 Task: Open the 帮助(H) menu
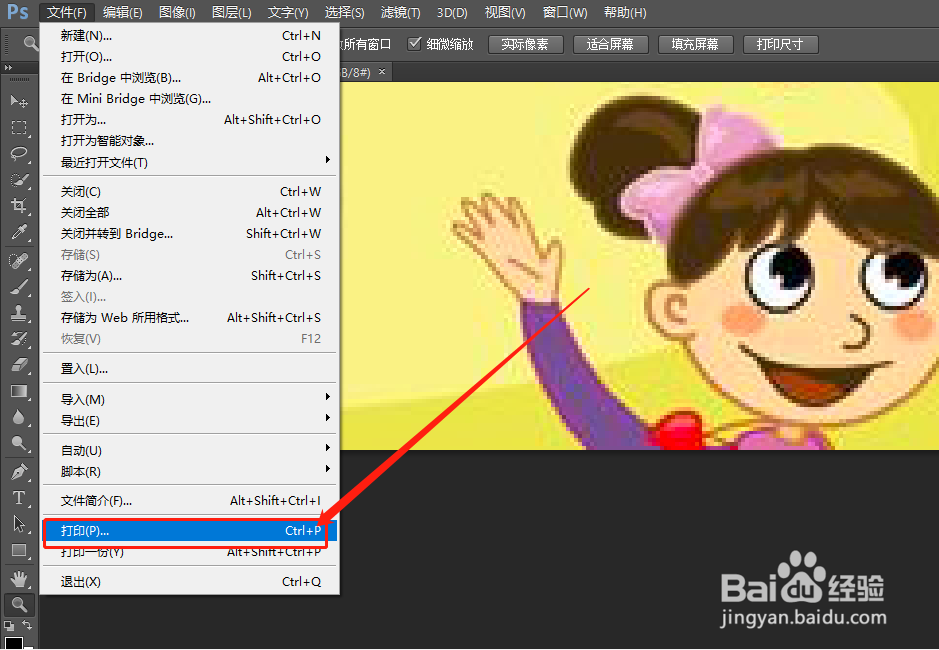point(625,12)
